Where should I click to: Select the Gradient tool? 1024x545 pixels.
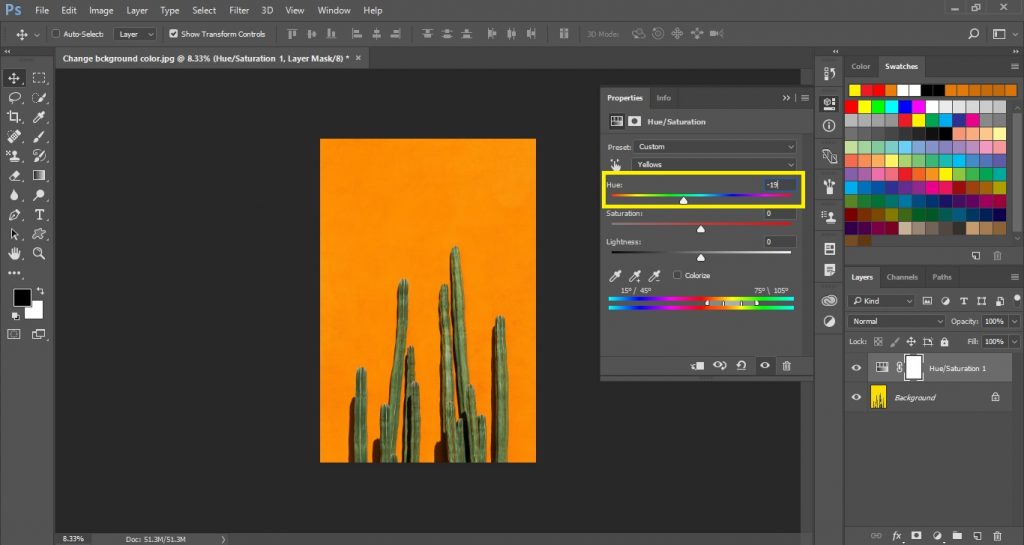click(39, 176)
